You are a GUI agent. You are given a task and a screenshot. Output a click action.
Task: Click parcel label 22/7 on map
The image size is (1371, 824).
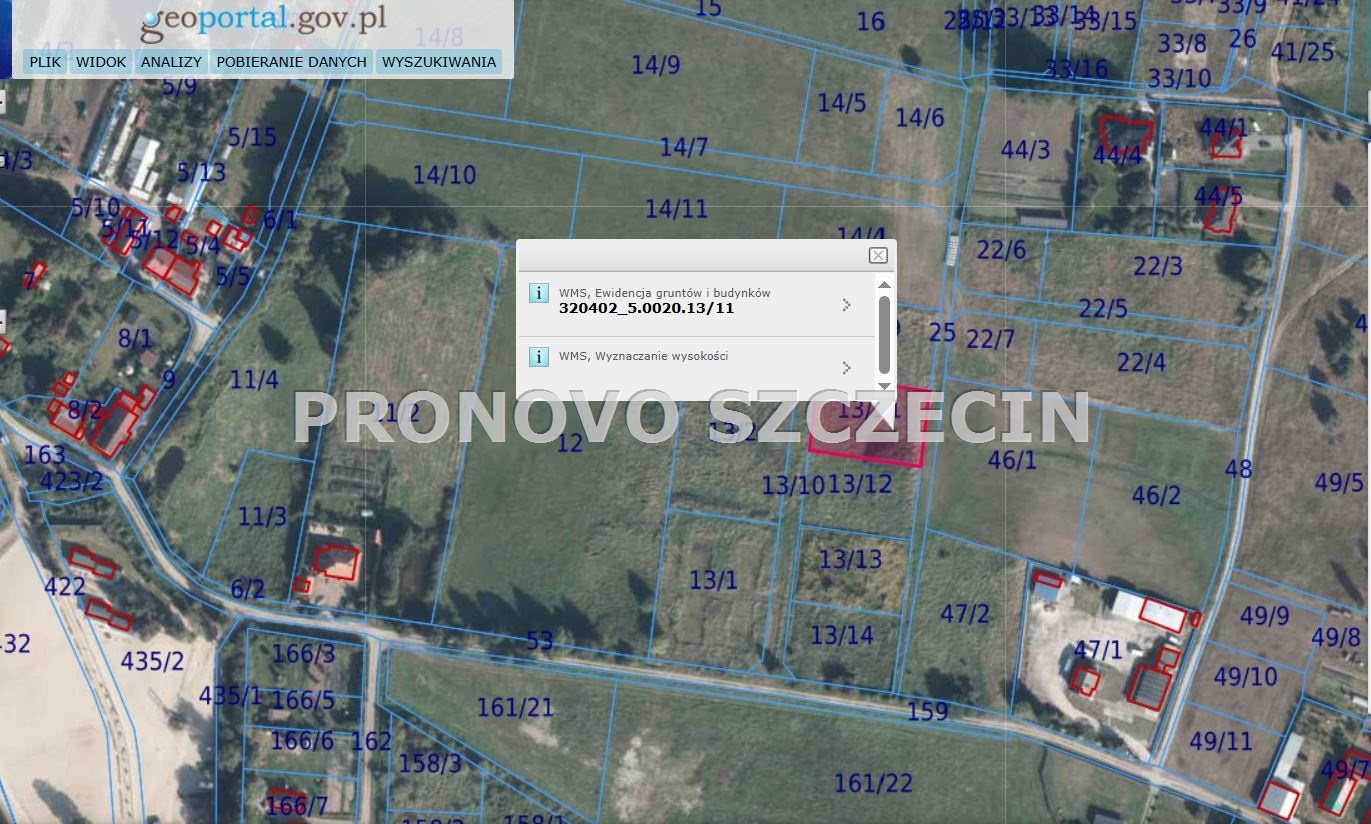click(990, 340)
